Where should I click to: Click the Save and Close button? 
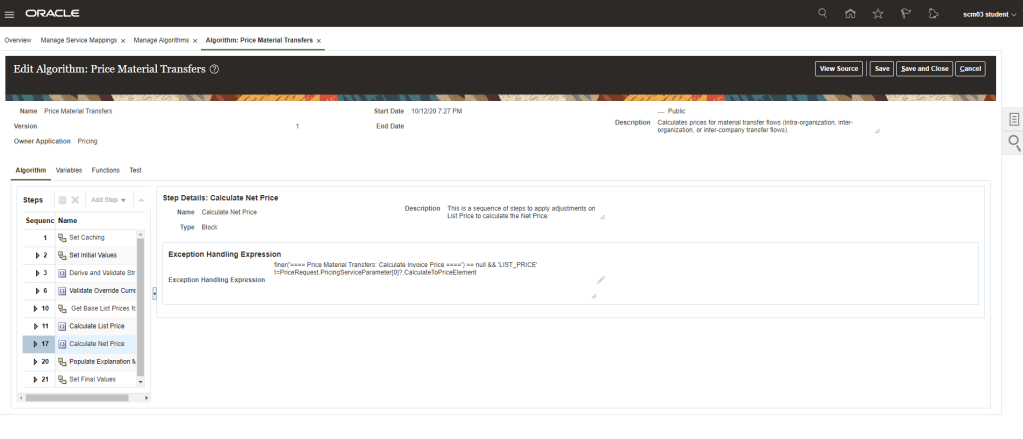coord(924,69)
